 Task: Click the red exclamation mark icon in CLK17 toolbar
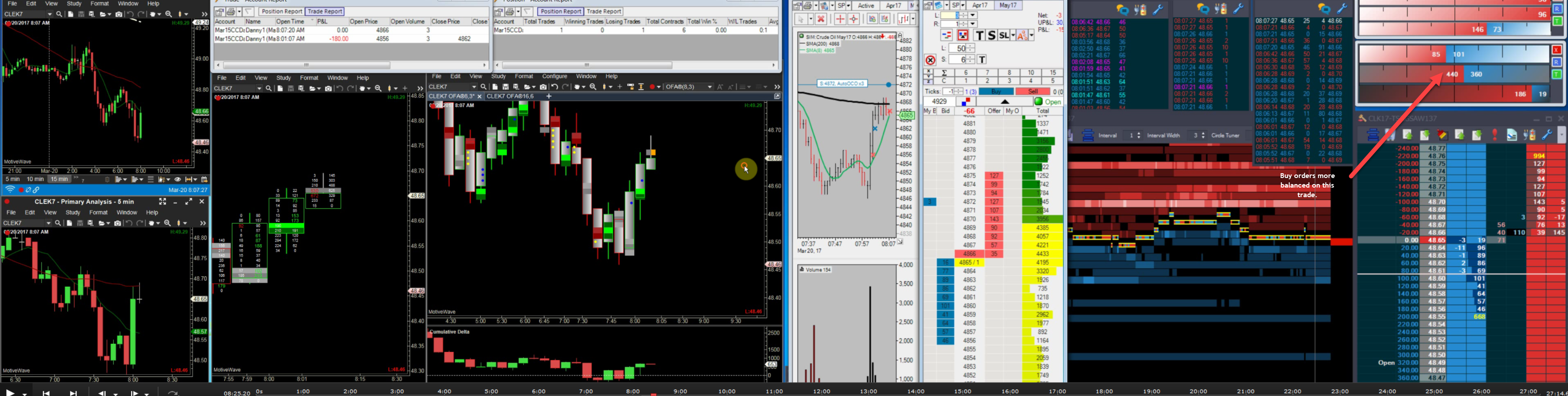[1494, 135]
